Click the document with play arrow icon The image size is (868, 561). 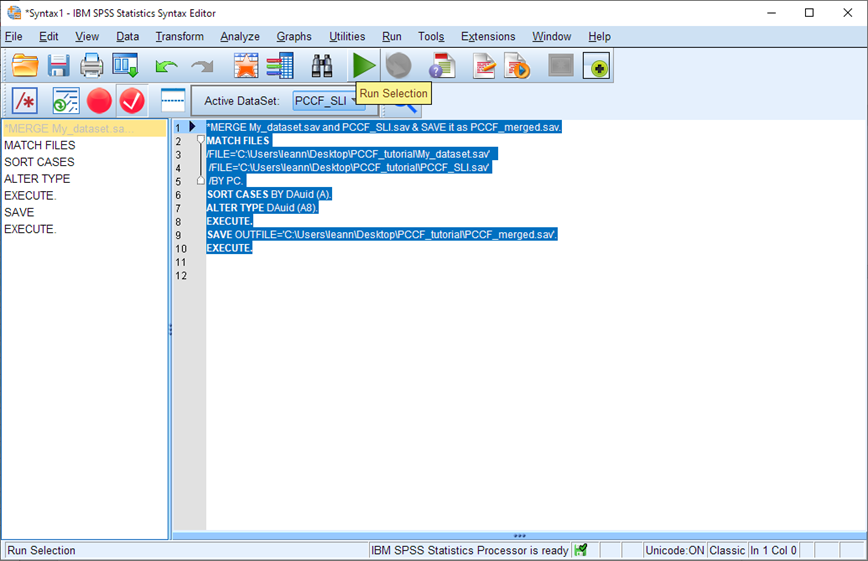point(516,65)
